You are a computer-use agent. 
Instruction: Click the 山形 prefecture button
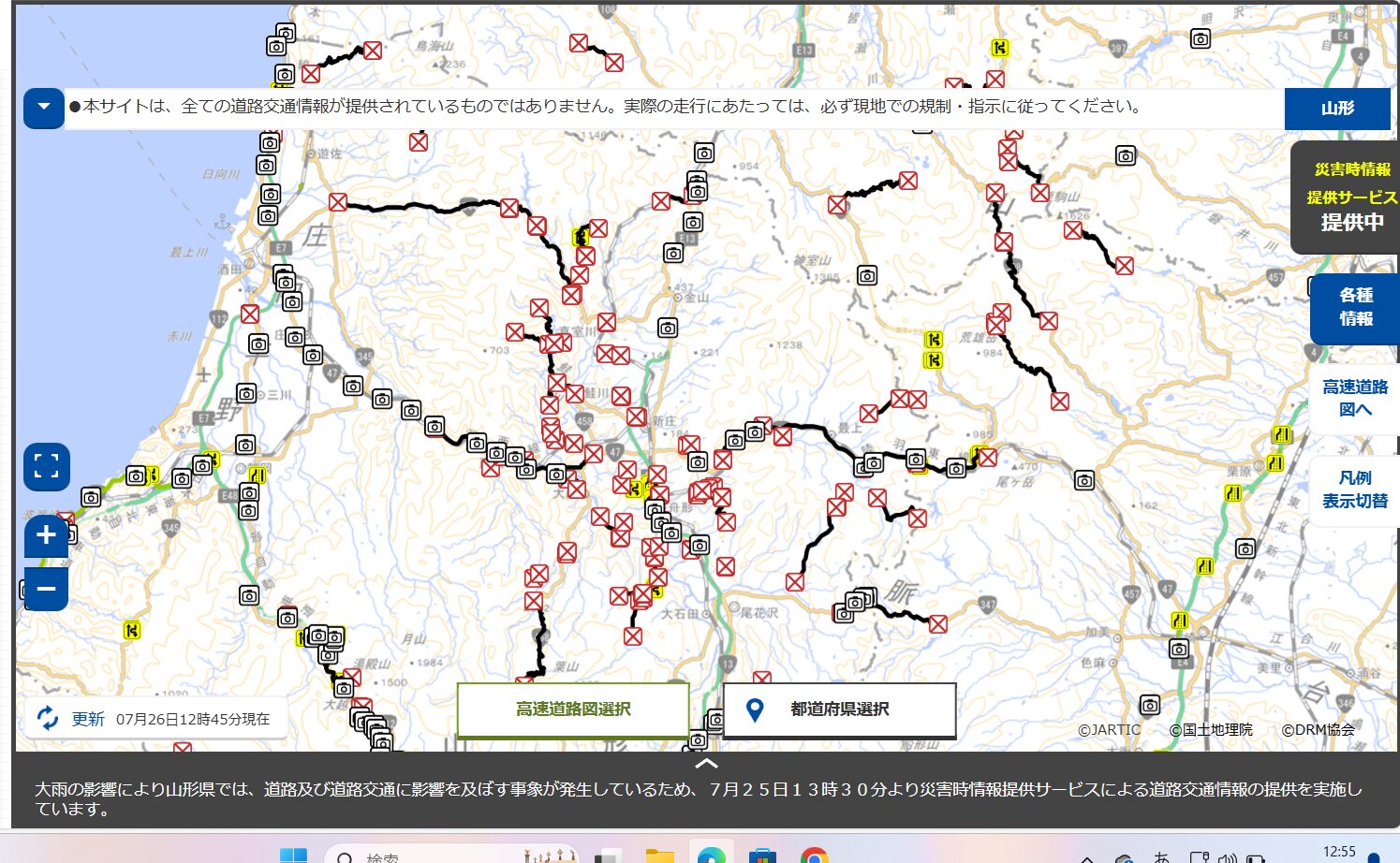pyautogui.click(x=1336, y=109)
